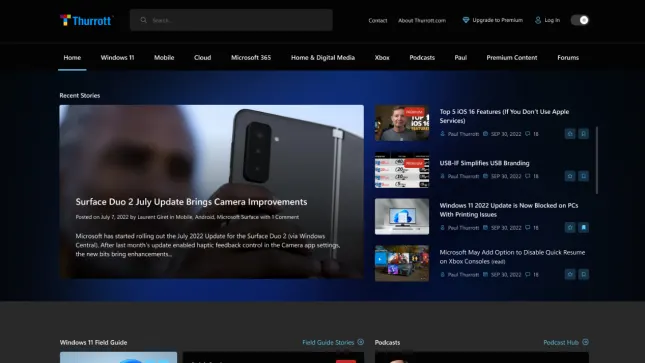Click Microsoft Surface category link
The image size is (645, 363).
237,217
